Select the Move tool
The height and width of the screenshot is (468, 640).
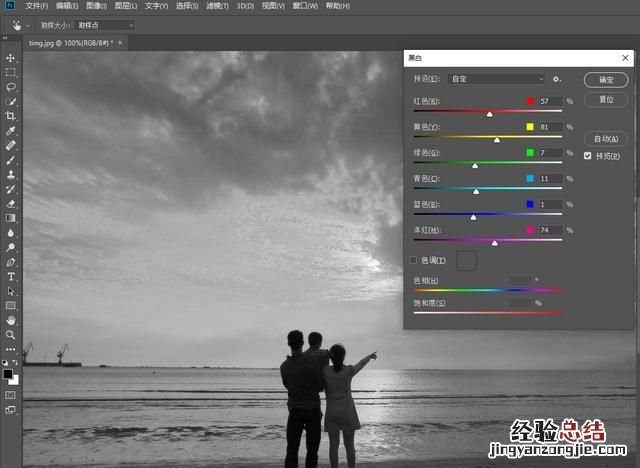11,58
